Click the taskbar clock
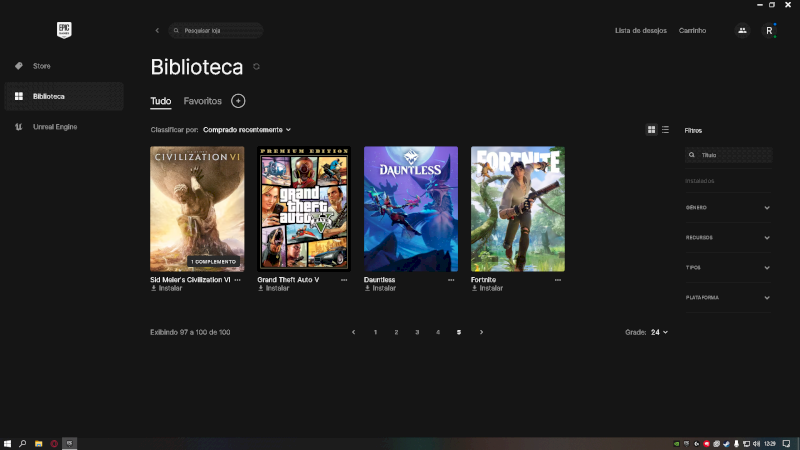The width and height of the screenshot is (800, 450). coord(770,444)
